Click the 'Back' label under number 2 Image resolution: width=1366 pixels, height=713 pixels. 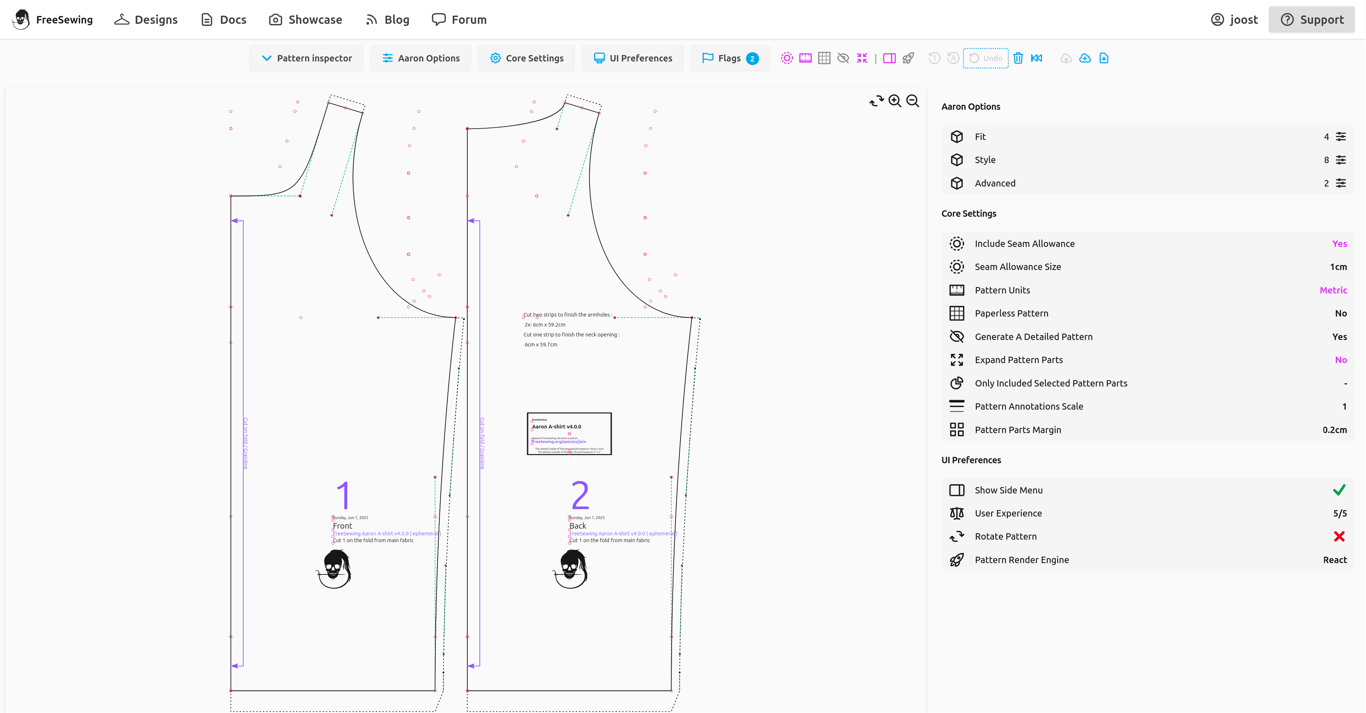pyautogui.click(x=578, y=526)
